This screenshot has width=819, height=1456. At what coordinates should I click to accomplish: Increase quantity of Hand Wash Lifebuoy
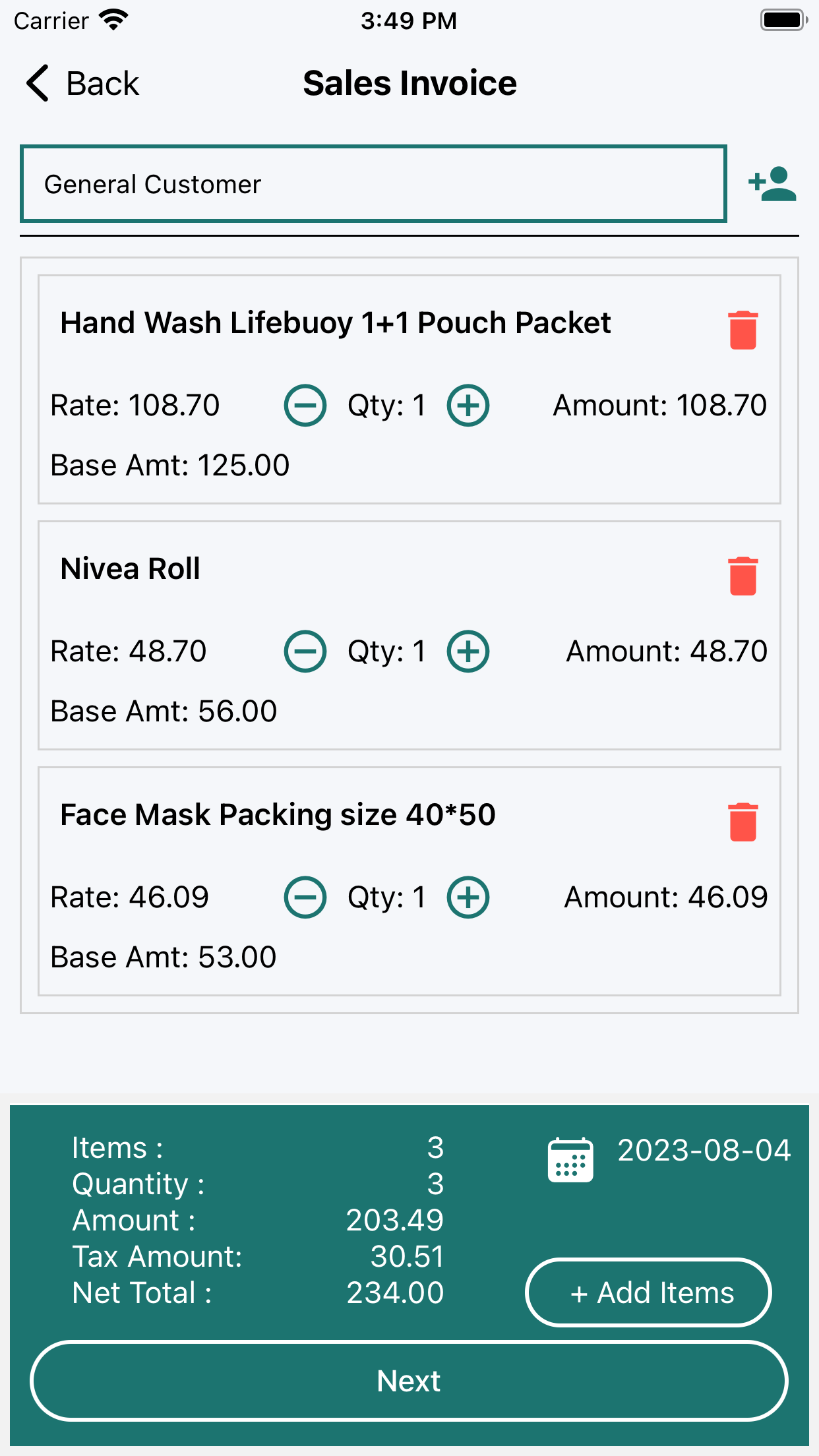click(x=468, y=406)
